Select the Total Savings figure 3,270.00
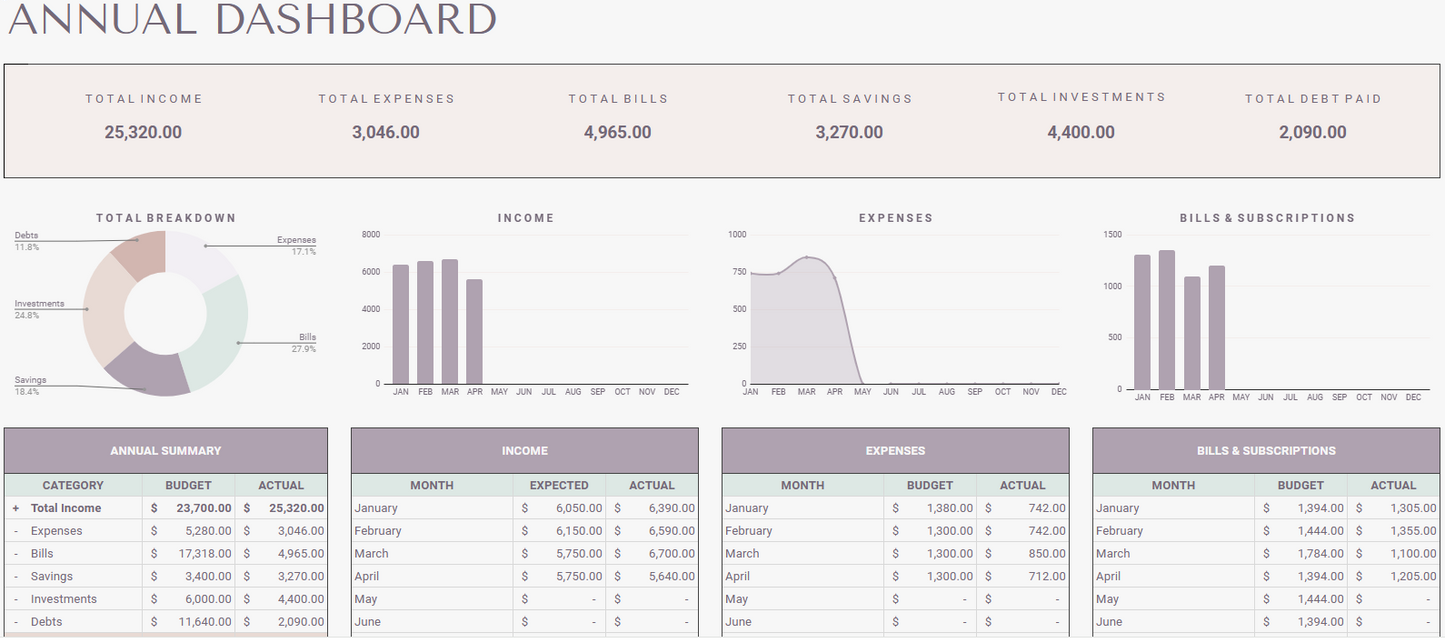 pos(849,132)
